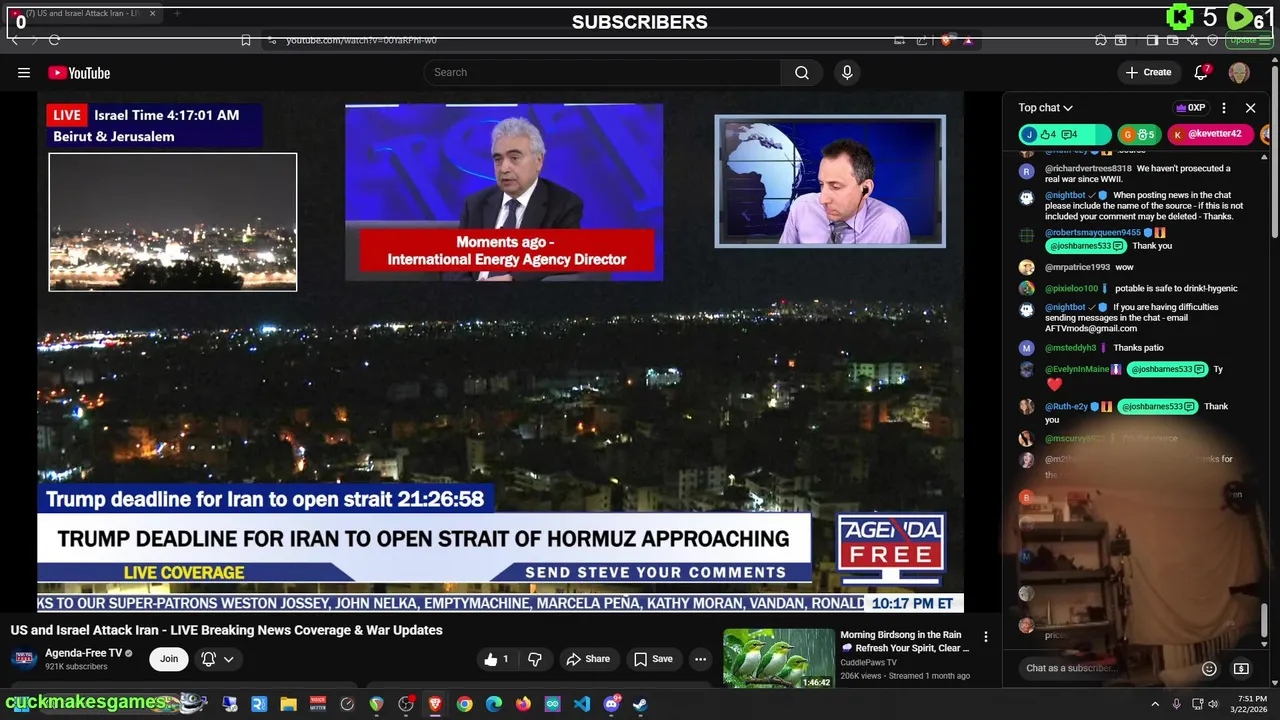Open File Explorer from taskbar
Screen dimensions: 1280x720
click(289, 704)
